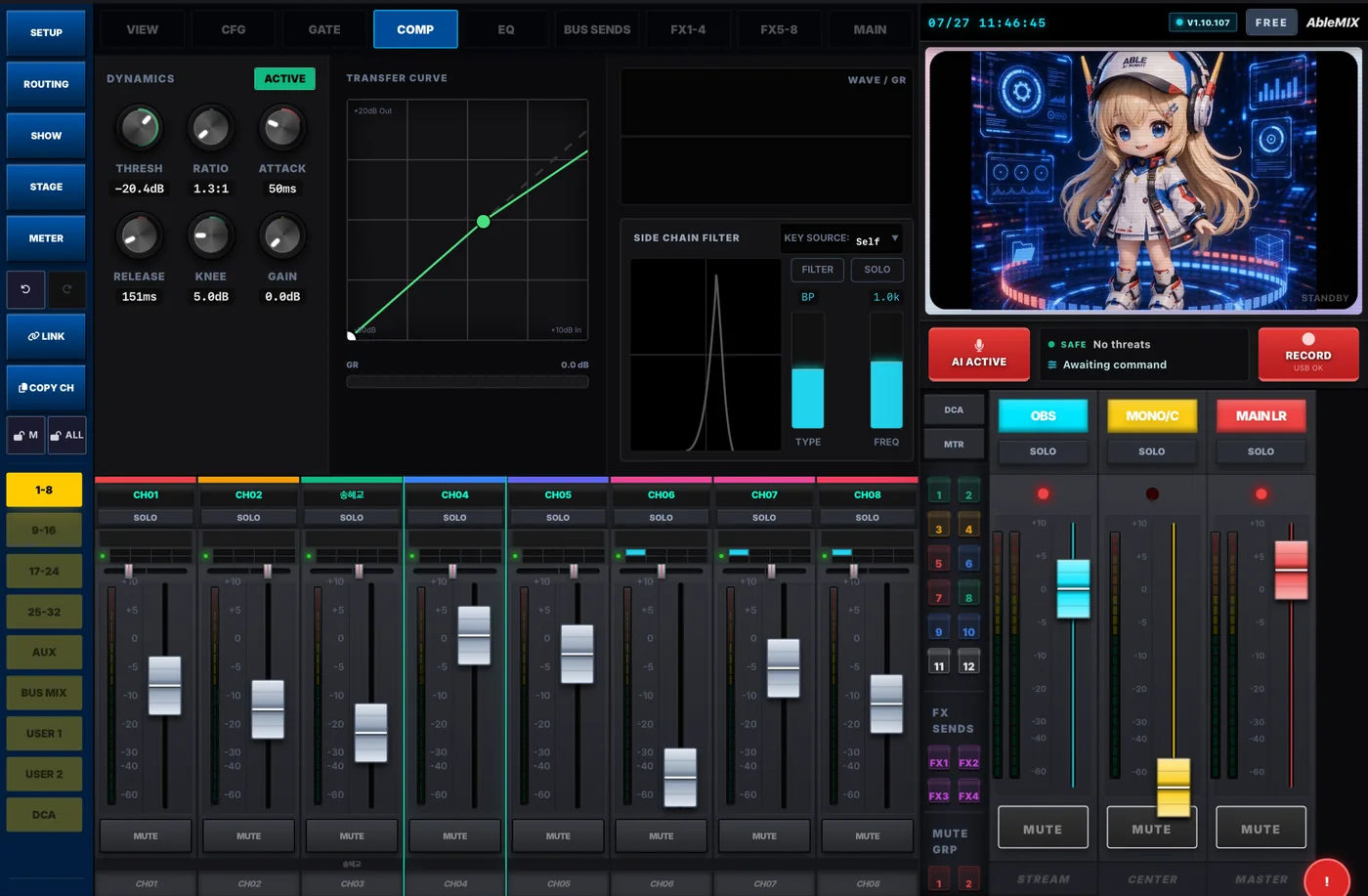
Task: Enable the side chain FILTER
Action: point(818,270)
